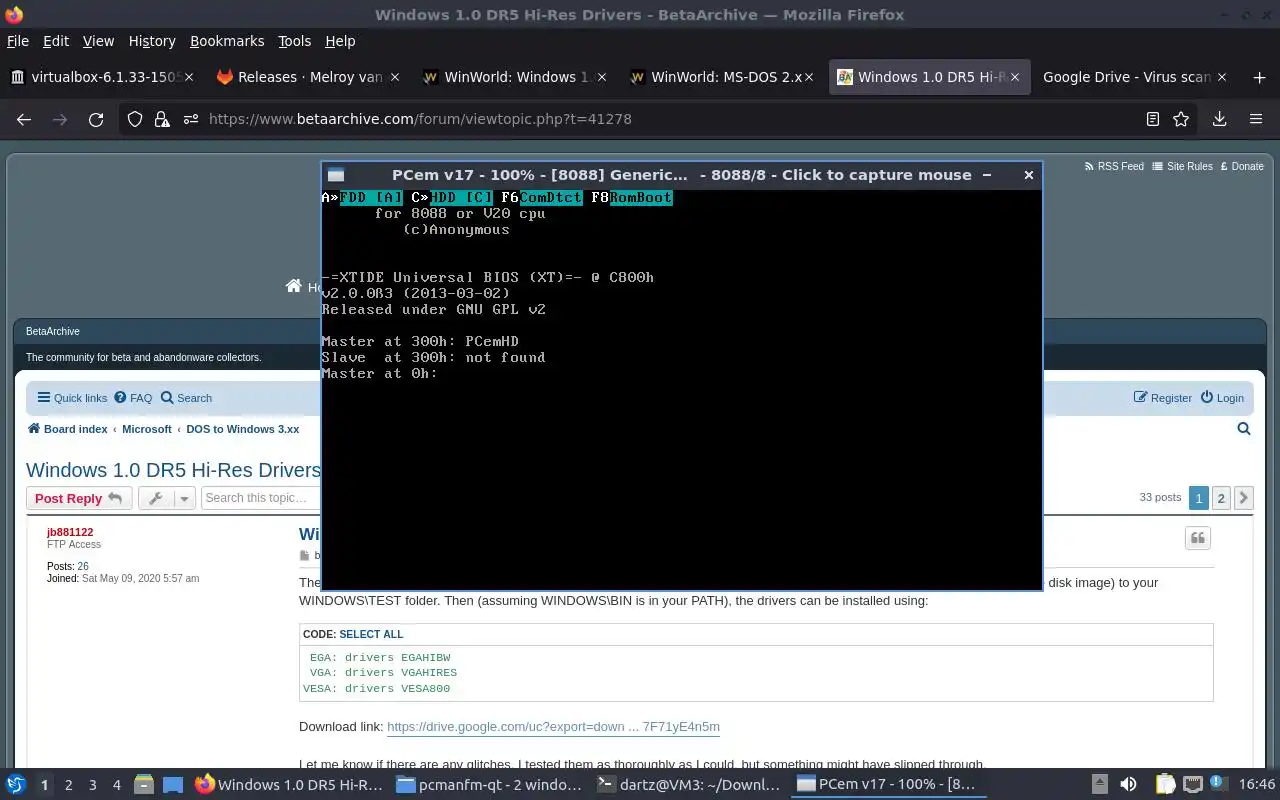Screen dimensions: 1280x800
Task: Close the PCem emulator window
Action: 1028,175
